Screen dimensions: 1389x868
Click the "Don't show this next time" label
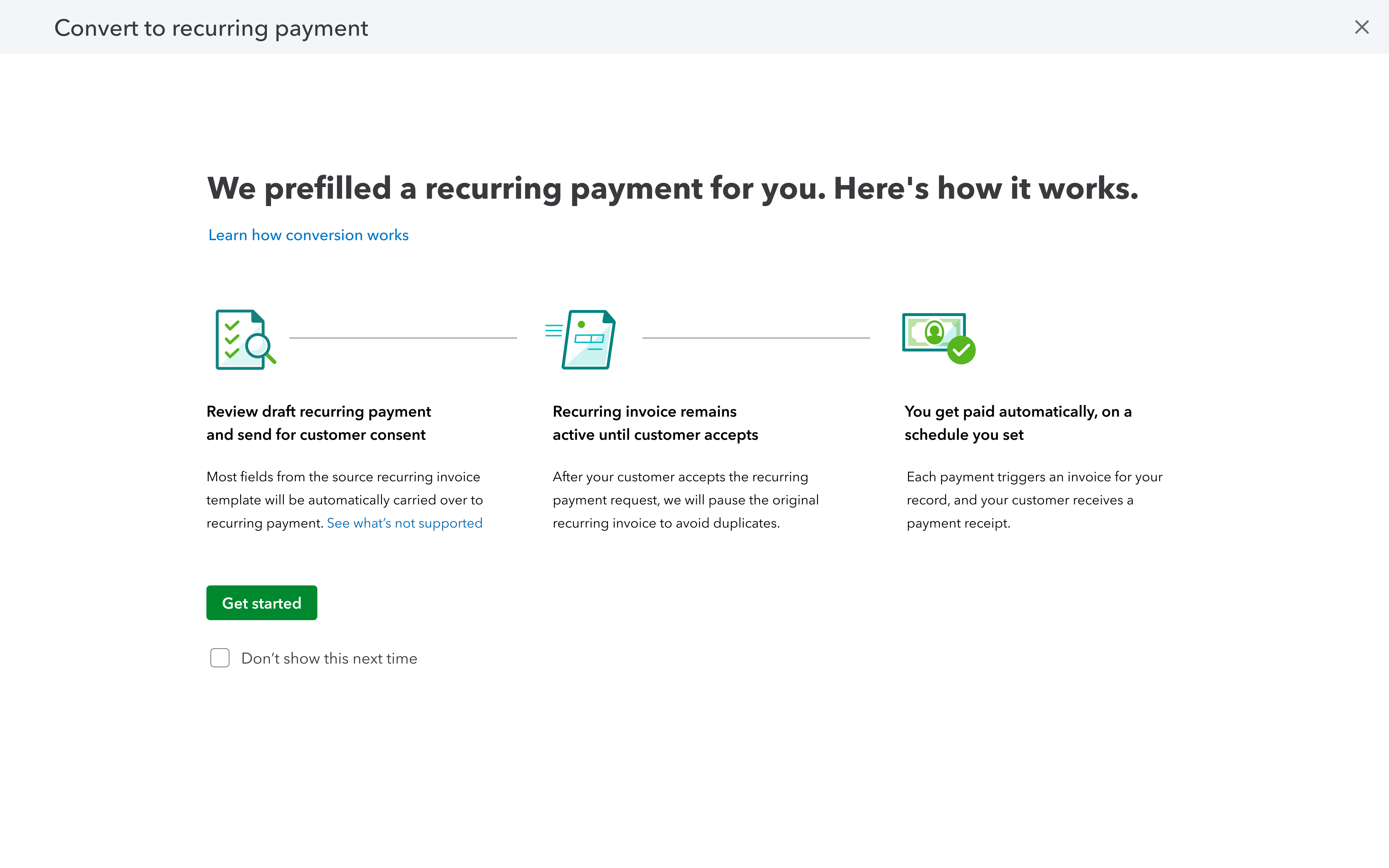click(329, 658)
